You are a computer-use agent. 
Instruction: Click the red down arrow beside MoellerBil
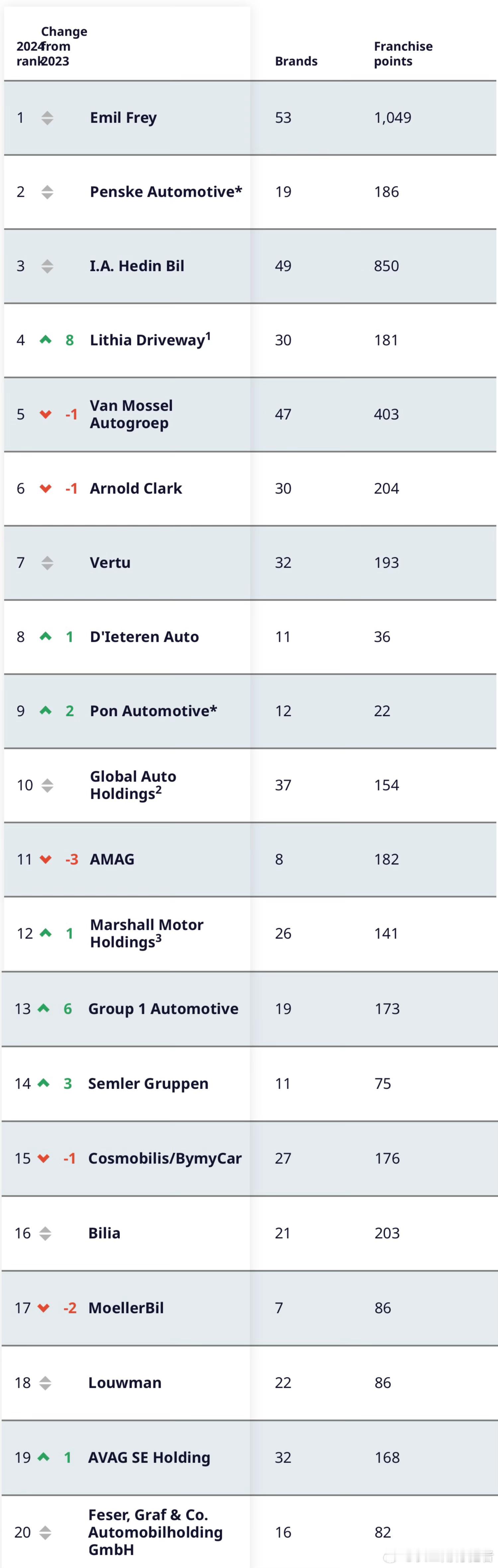point(43,1308)
